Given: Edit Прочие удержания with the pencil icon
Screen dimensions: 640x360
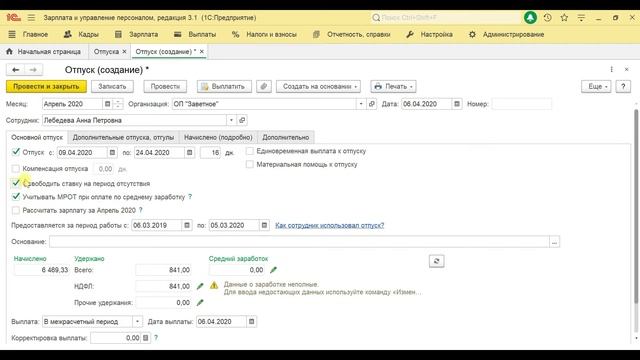Looking at the screenshot, I should tap(200, 302).
